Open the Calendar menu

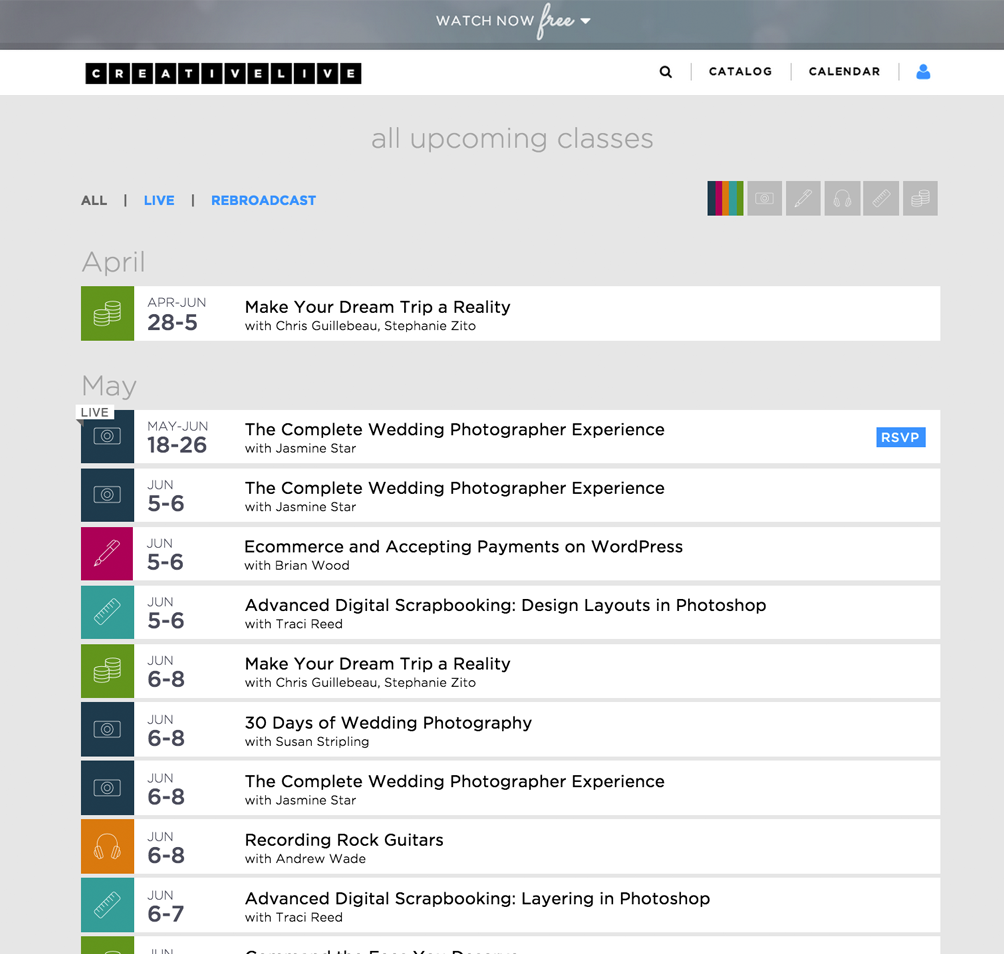click(844, 72)
